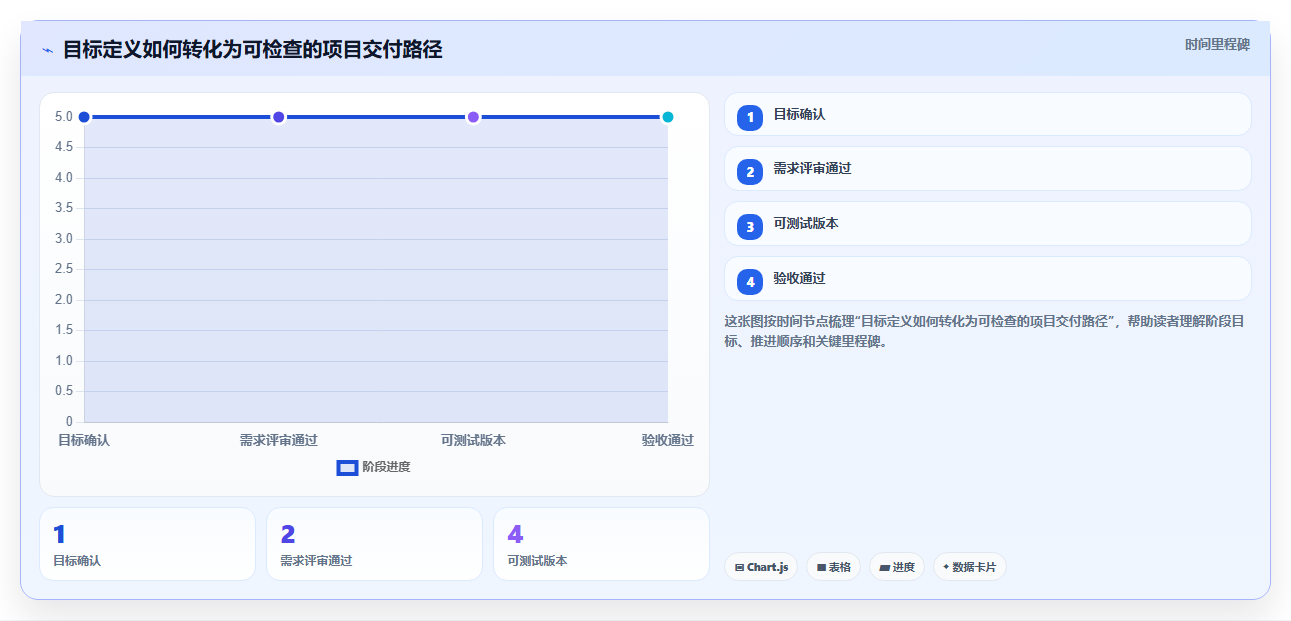Viewport: 1291px width, 621px height.
Task: Select step 3 可测试版本 in the list
Action: 987,224
